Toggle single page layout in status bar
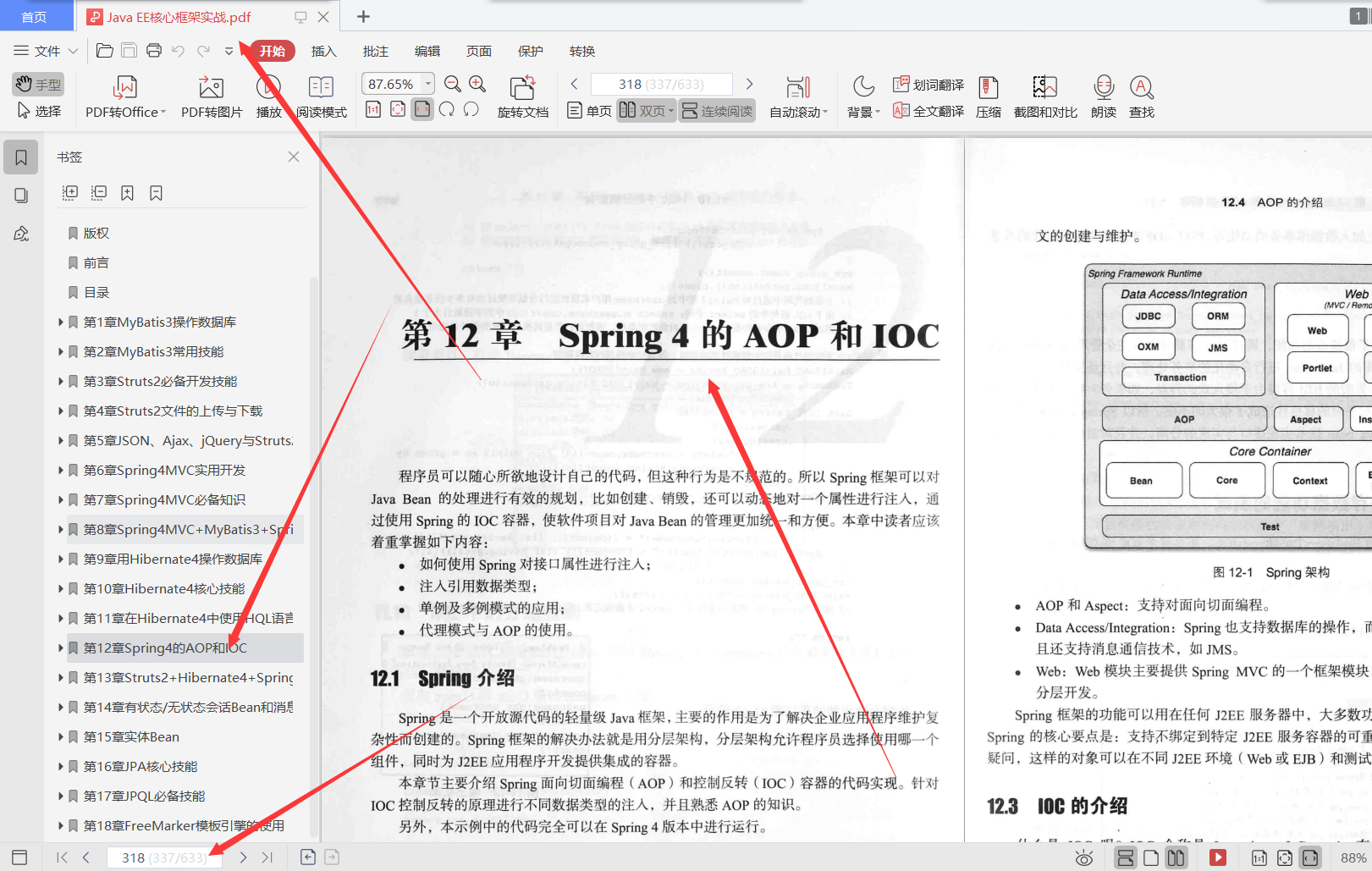Viewport: 1372px width, 871px height. tap(1151, 857)
